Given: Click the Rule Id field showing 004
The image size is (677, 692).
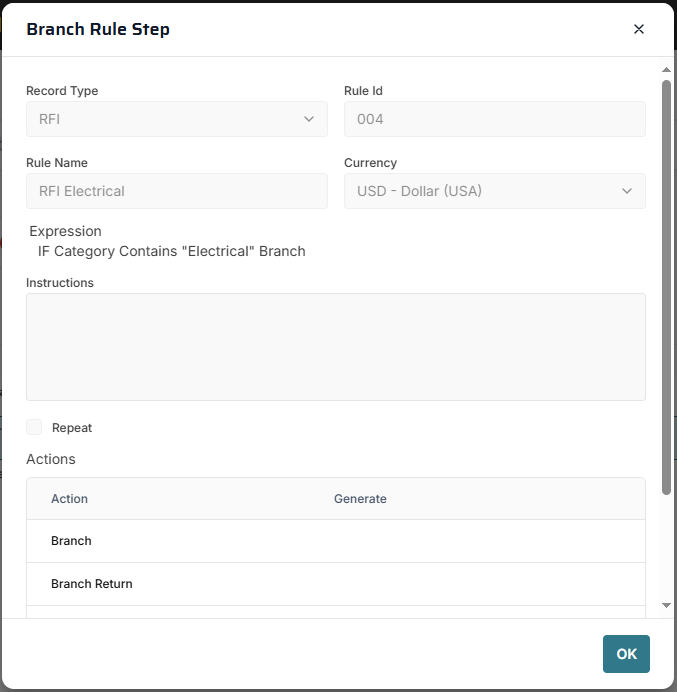Looking at the screenshot, I should [x=494, y=119].
